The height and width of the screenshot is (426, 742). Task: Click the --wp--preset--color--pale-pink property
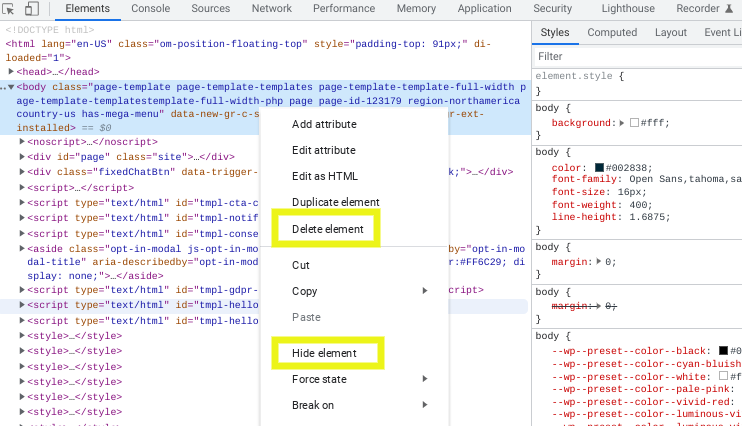pyautogui.click(x=641, y=389)
